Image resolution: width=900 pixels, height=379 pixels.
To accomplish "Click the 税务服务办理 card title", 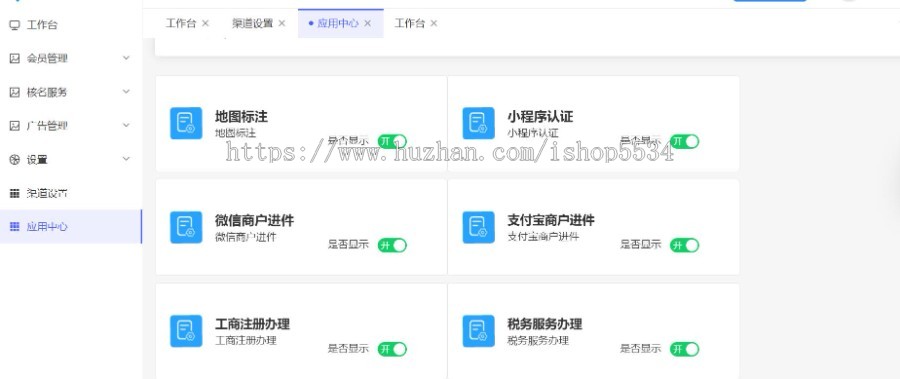I will pyautogui.click(x=545, y=324).
